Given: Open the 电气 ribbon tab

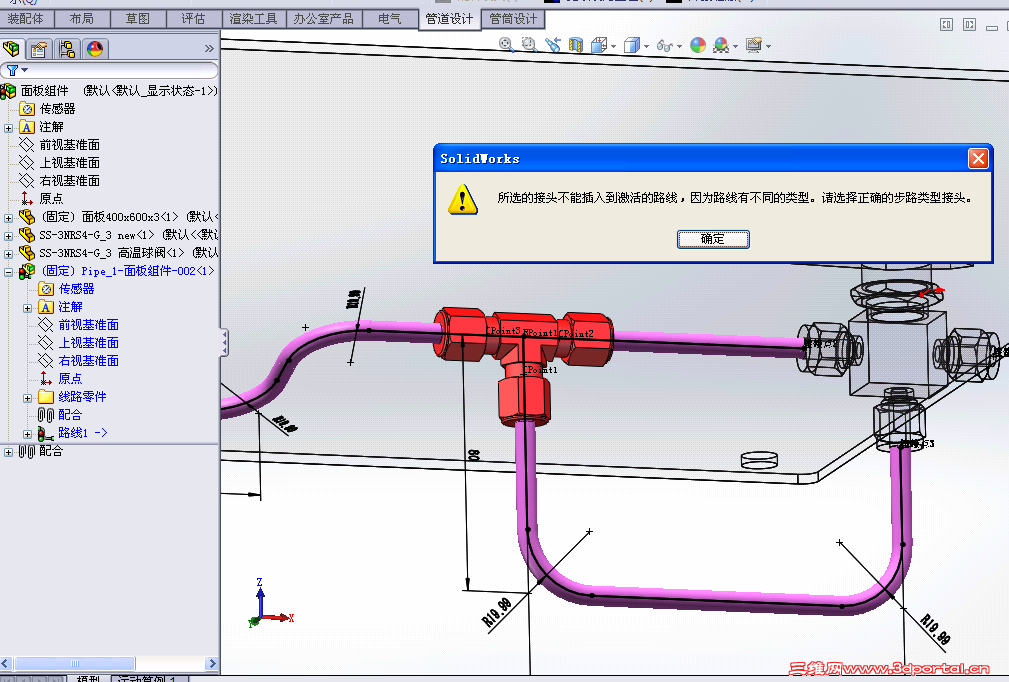Looking at the screenshot, I should (x=389, y=19).
